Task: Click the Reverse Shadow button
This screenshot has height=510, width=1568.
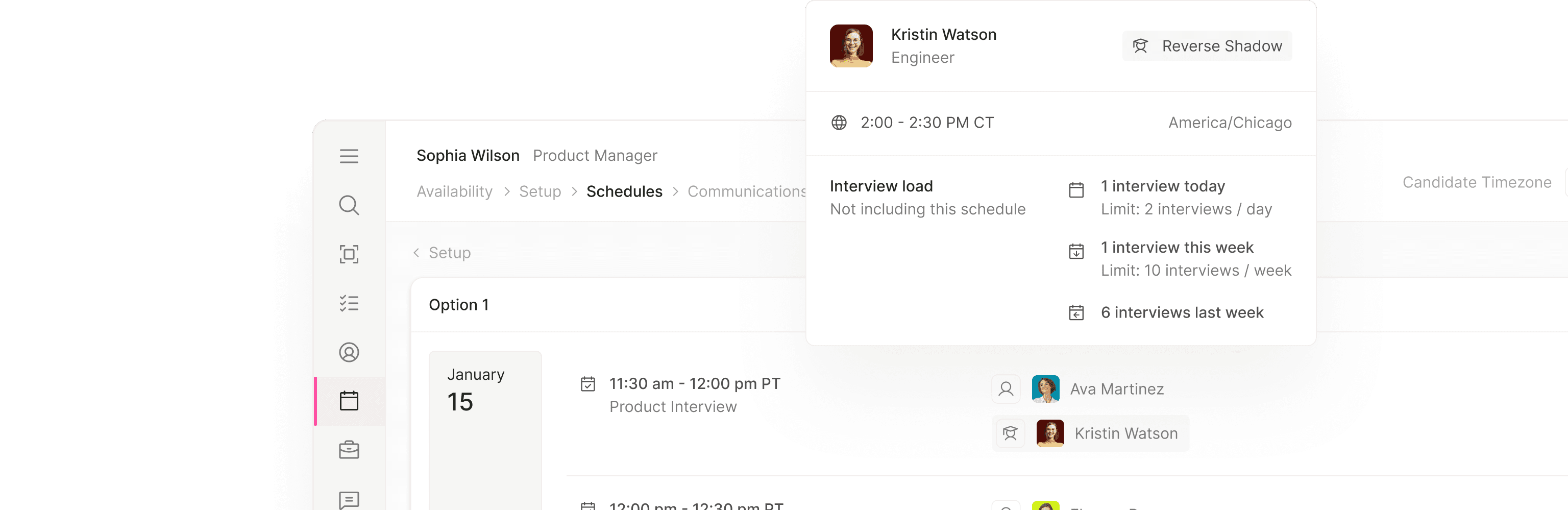Action: coord(1207,46)
